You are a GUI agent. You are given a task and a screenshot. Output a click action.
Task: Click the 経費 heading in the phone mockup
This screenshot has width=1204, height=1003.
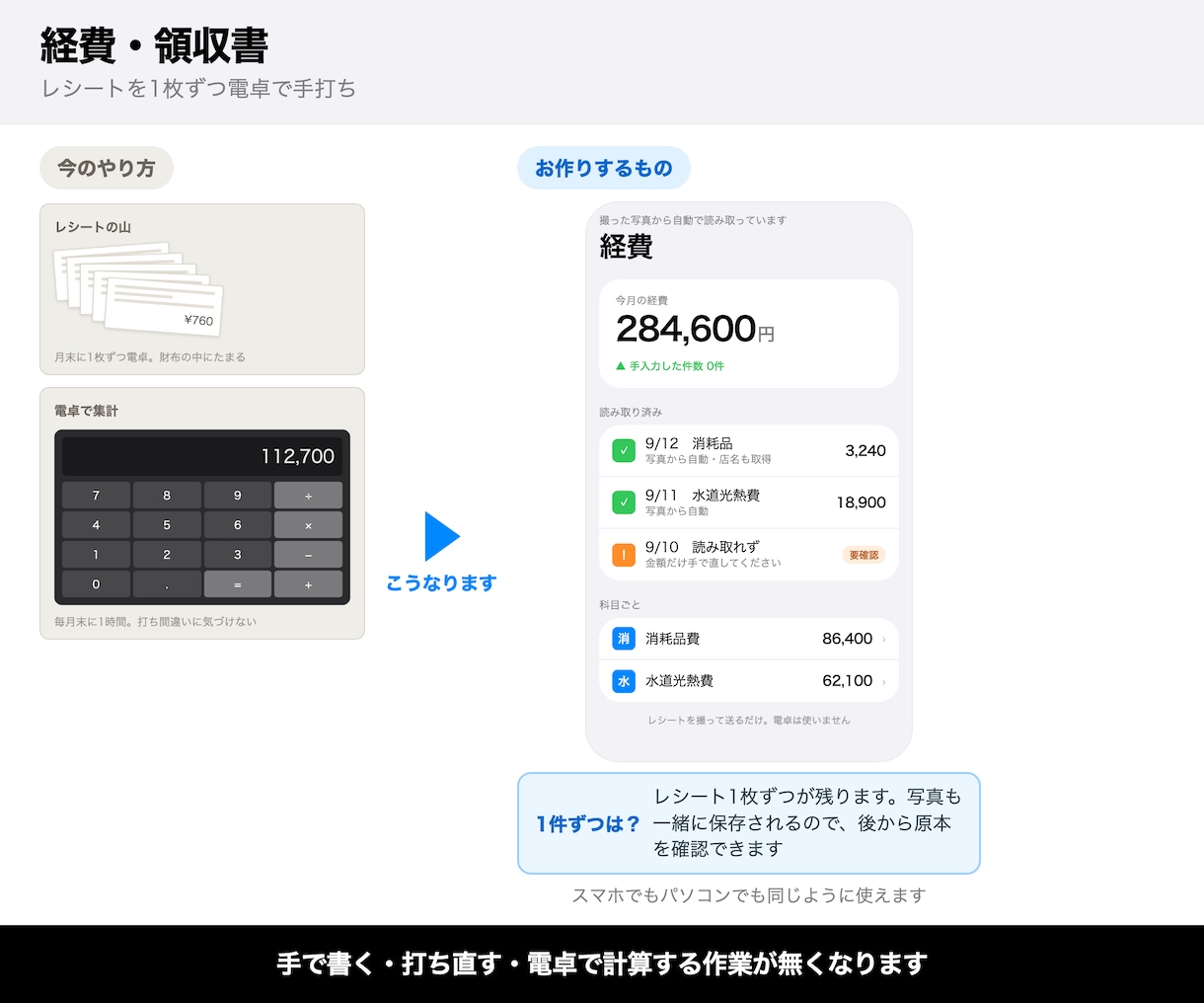tap(627, 247)
